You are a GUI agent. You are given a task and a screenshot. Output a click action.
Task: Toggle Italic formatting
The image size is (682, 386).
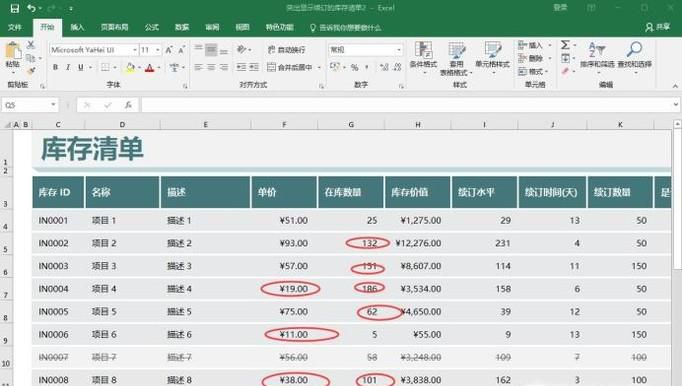tap(68, 67)
